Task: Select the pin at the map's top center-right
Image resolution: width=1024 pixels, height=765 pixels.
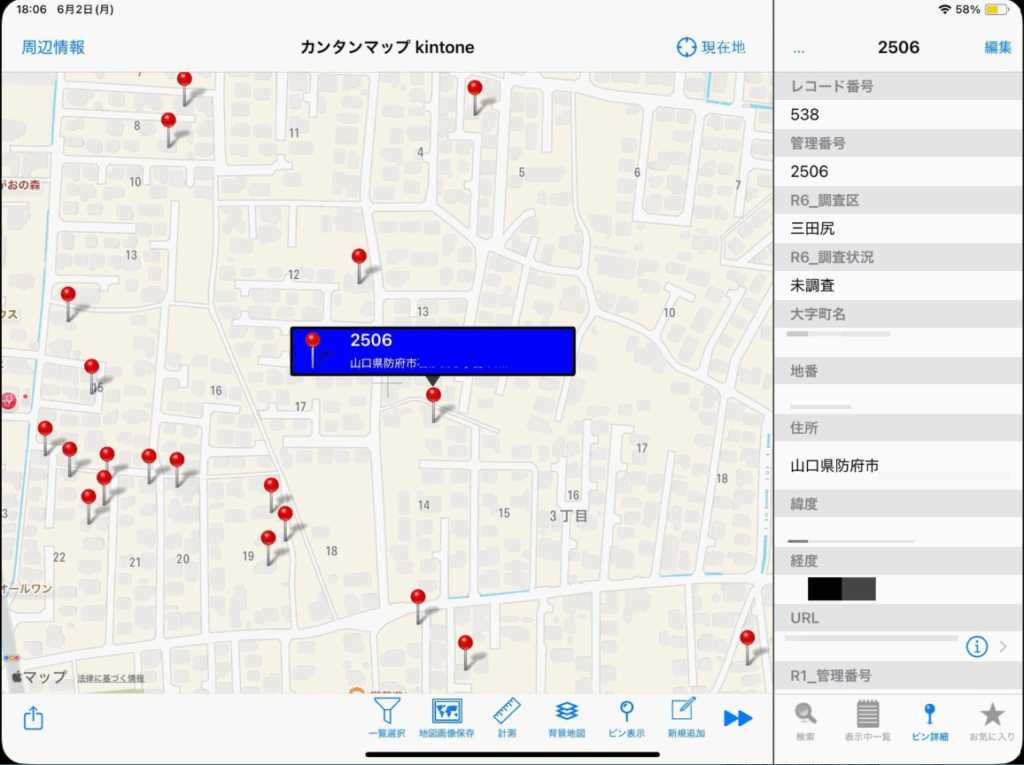Action: (475, 97)
